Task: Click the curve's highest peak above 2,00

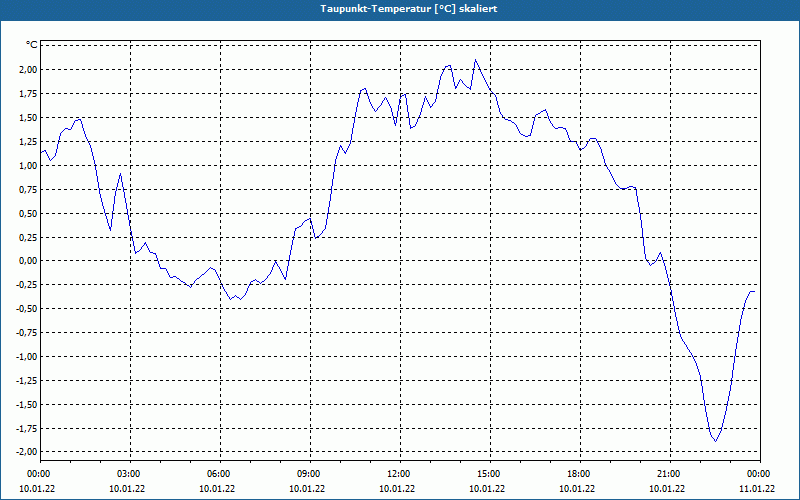Action: coord(476,60)
